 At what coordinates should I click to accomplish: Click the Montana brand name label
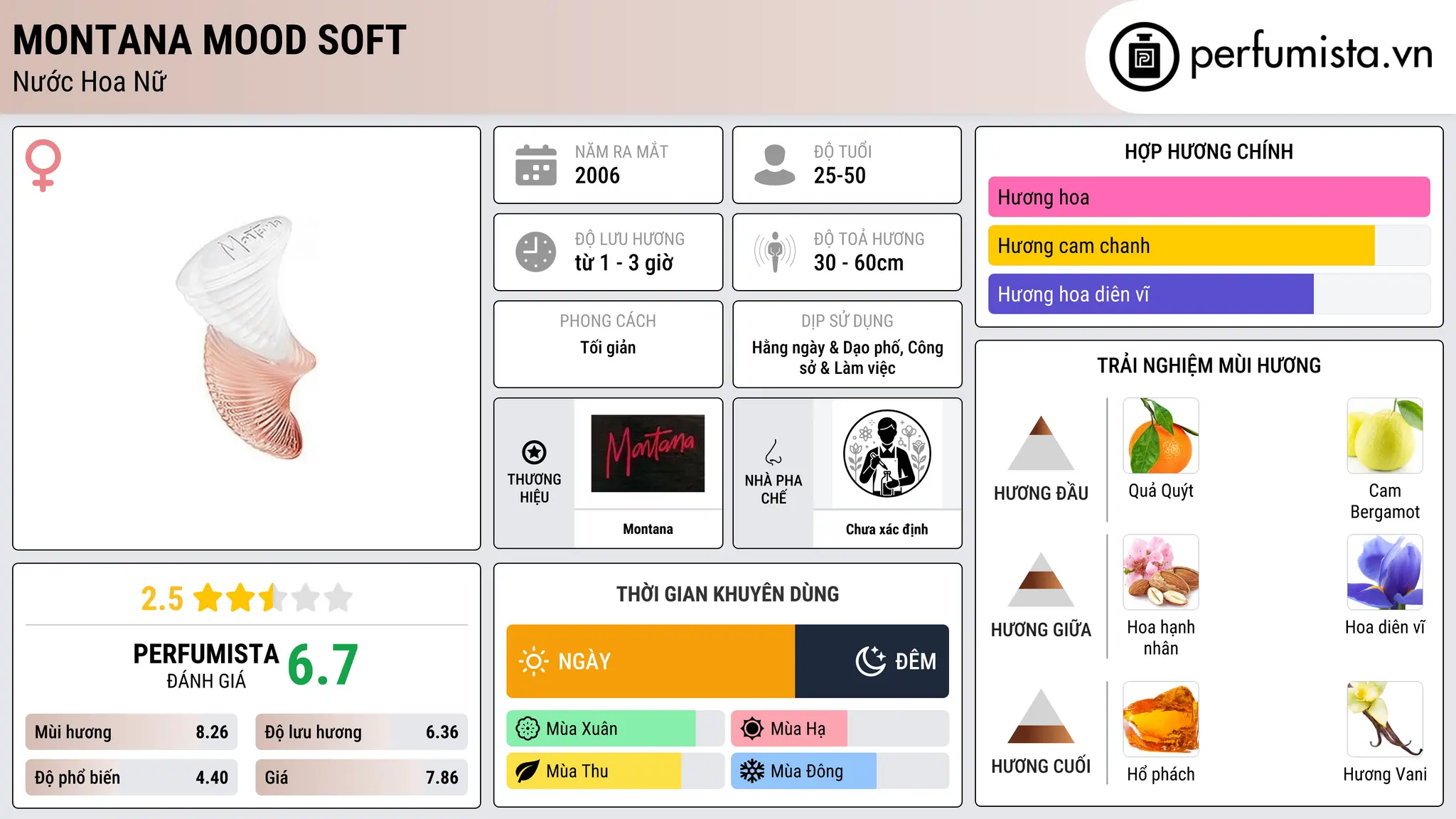(648, 529)
